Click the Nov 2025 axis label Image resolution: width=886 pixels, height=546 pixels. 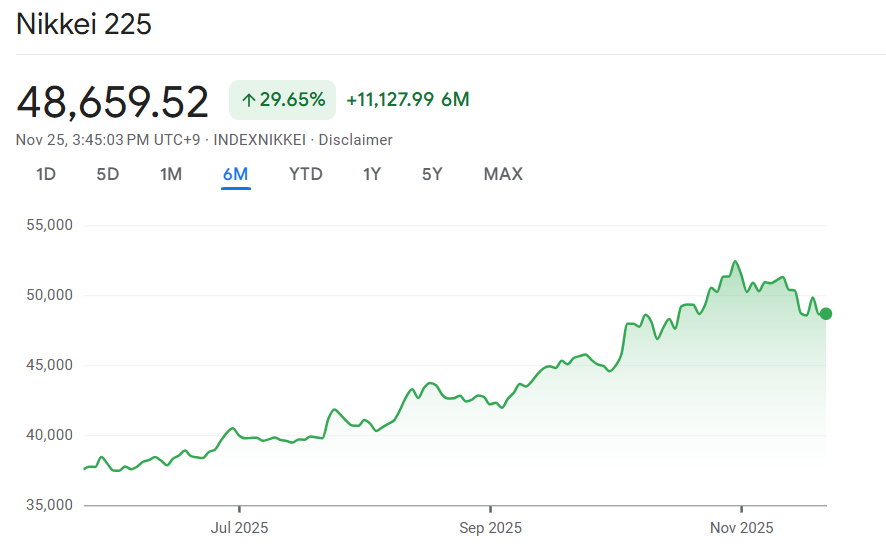coord(741,527)
